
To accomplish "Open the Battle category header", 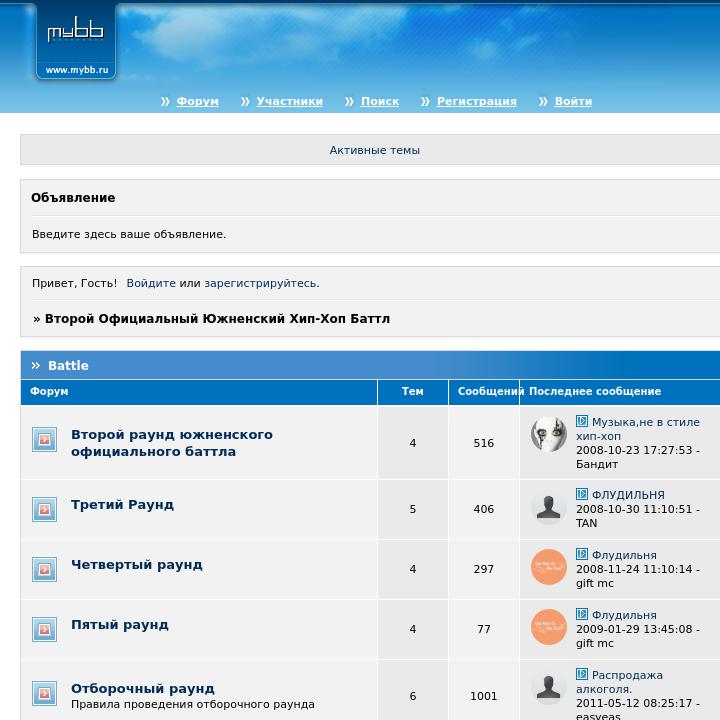I will click(x=68, y=366).
